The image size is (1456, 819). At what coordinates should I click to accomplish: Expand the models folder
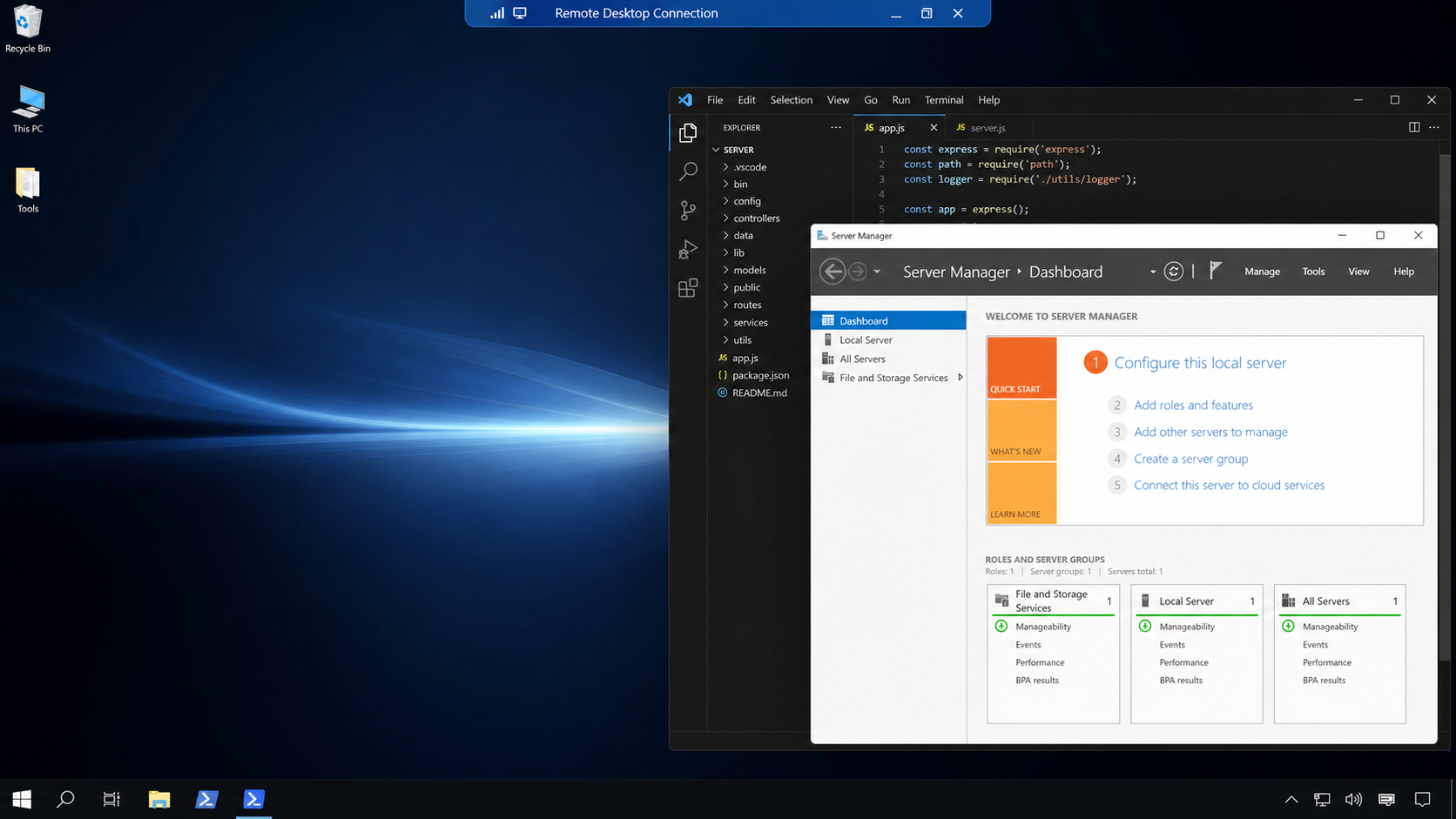[725, 270]
